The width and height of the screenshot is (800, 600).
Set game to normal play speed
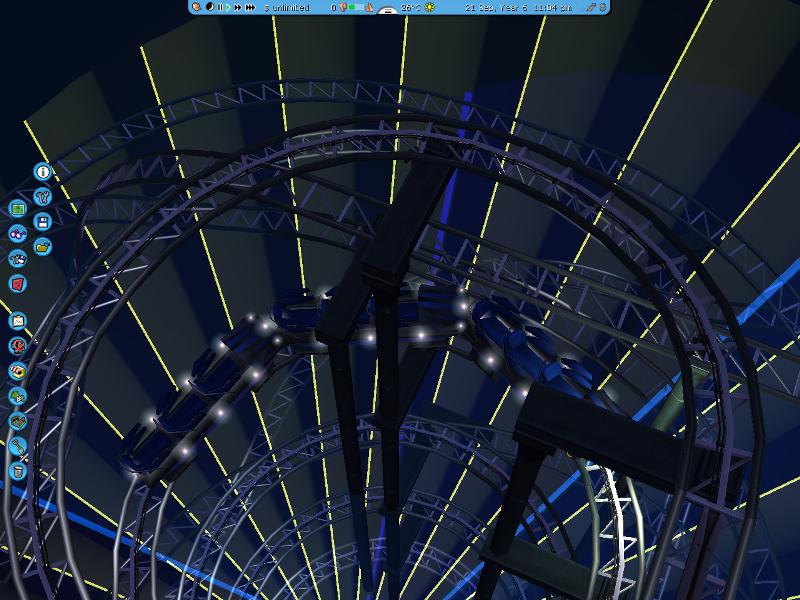(x=228, y=8)
